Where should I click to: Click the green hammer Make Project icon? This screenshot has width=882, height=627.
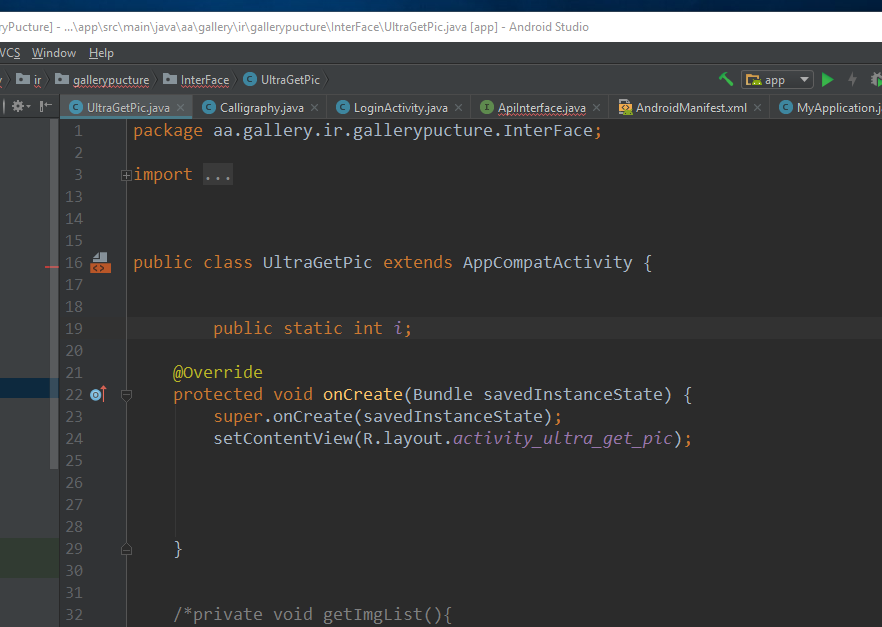point(726,80)
